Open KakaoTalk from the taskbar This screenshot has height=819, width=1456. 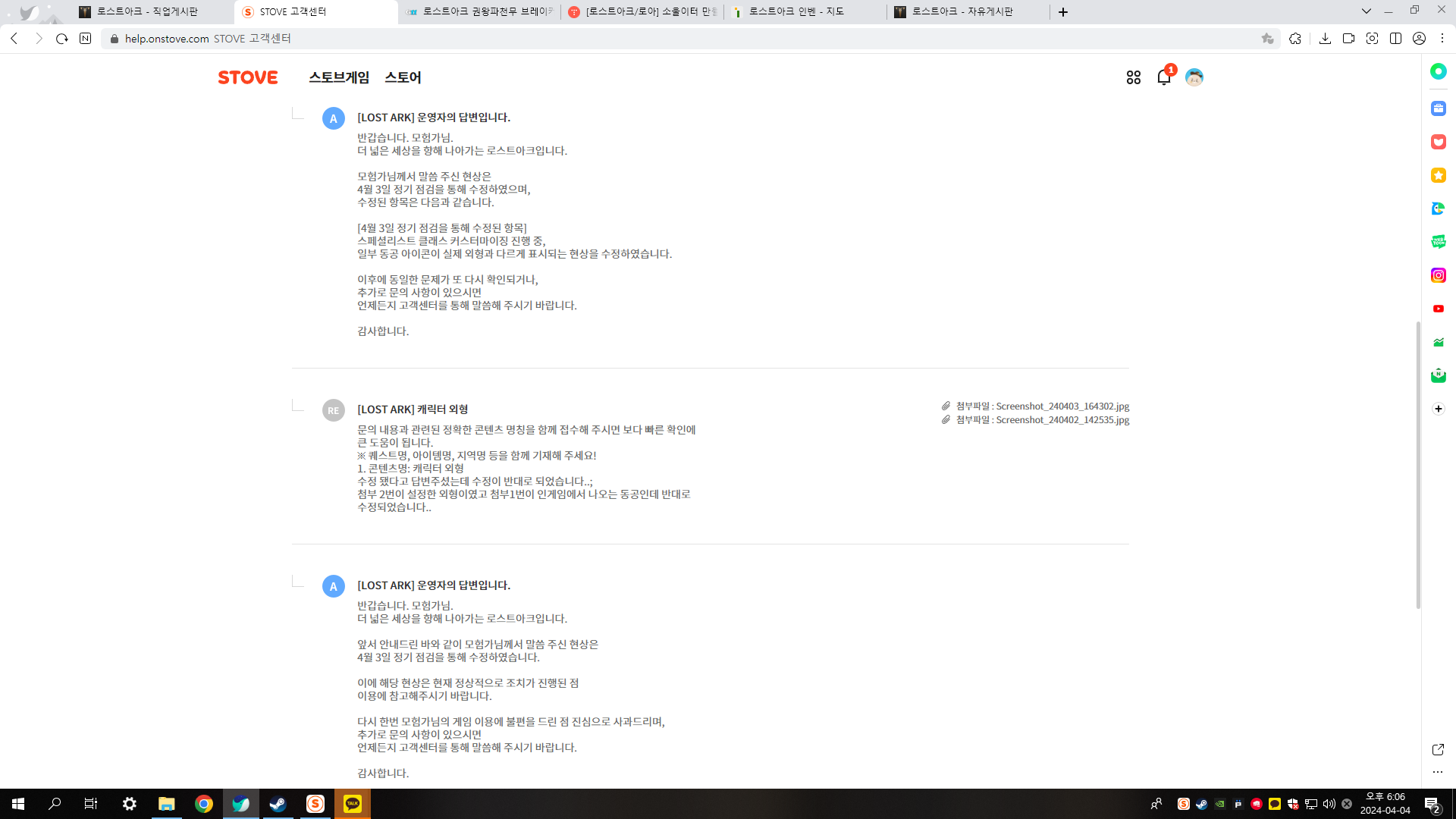tap(353, 804)
